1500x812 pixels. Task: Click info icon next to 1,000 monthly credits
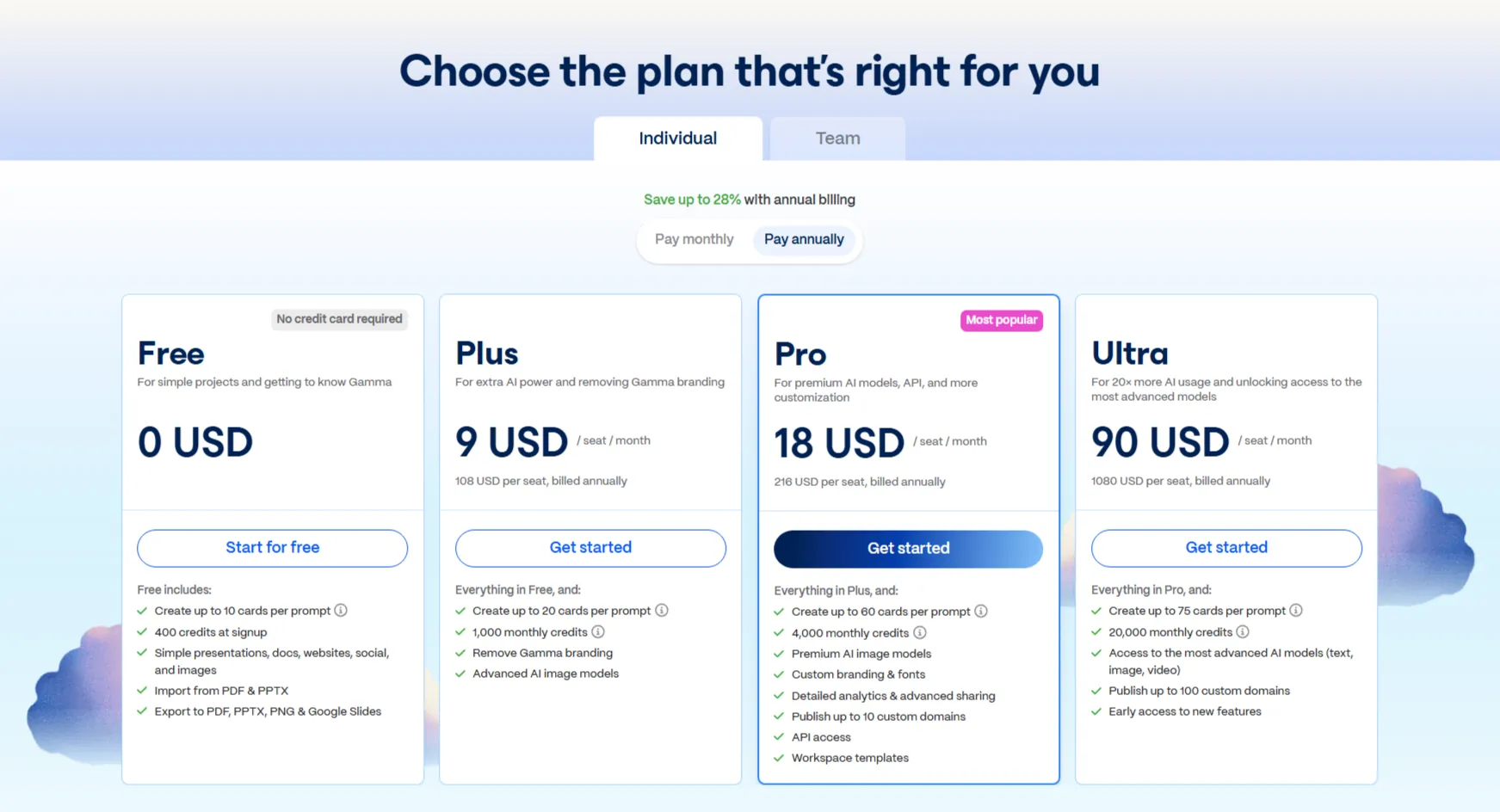598,632
